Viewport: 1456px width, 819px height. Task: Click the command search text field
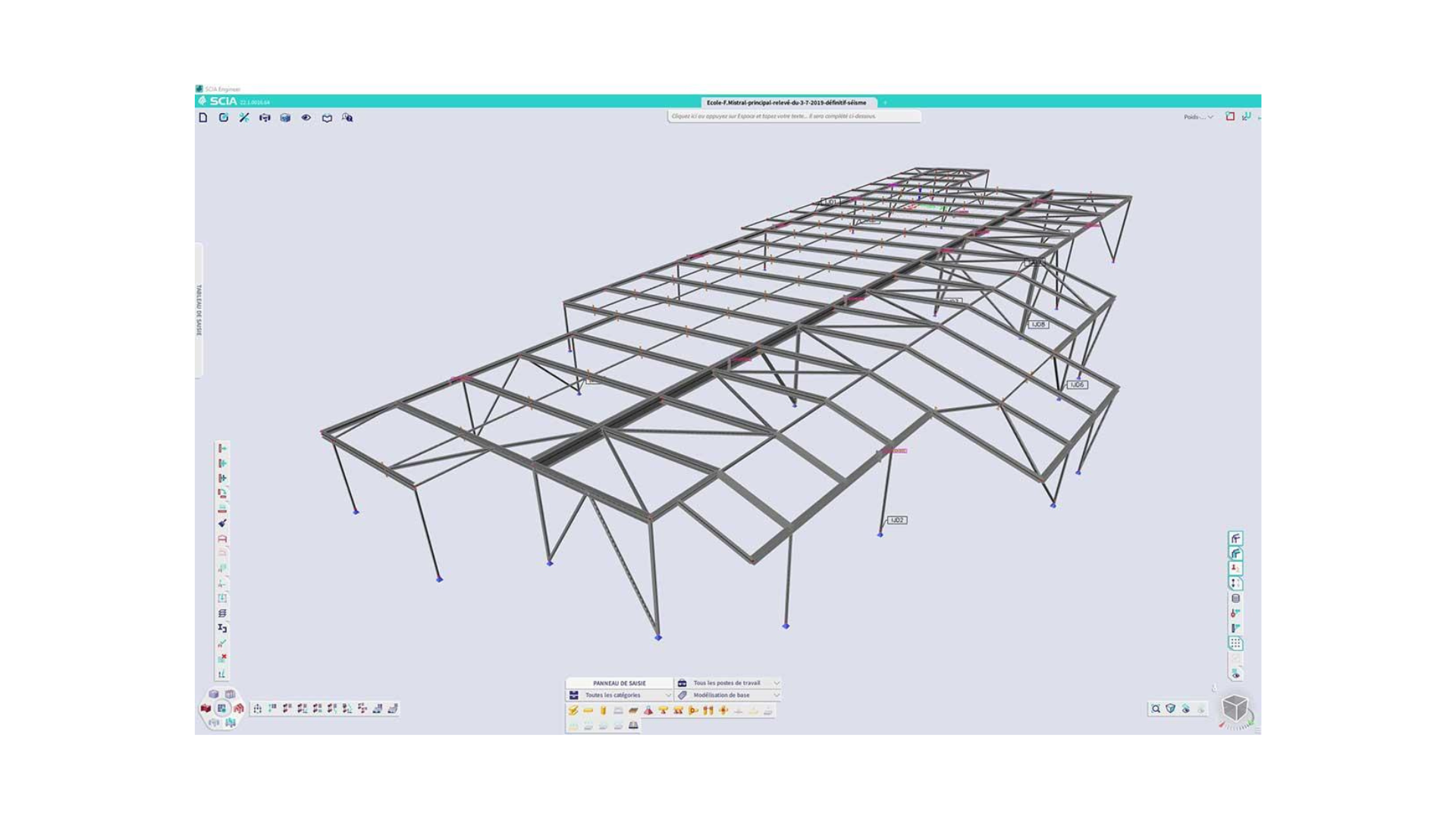(x=793, y=116)
